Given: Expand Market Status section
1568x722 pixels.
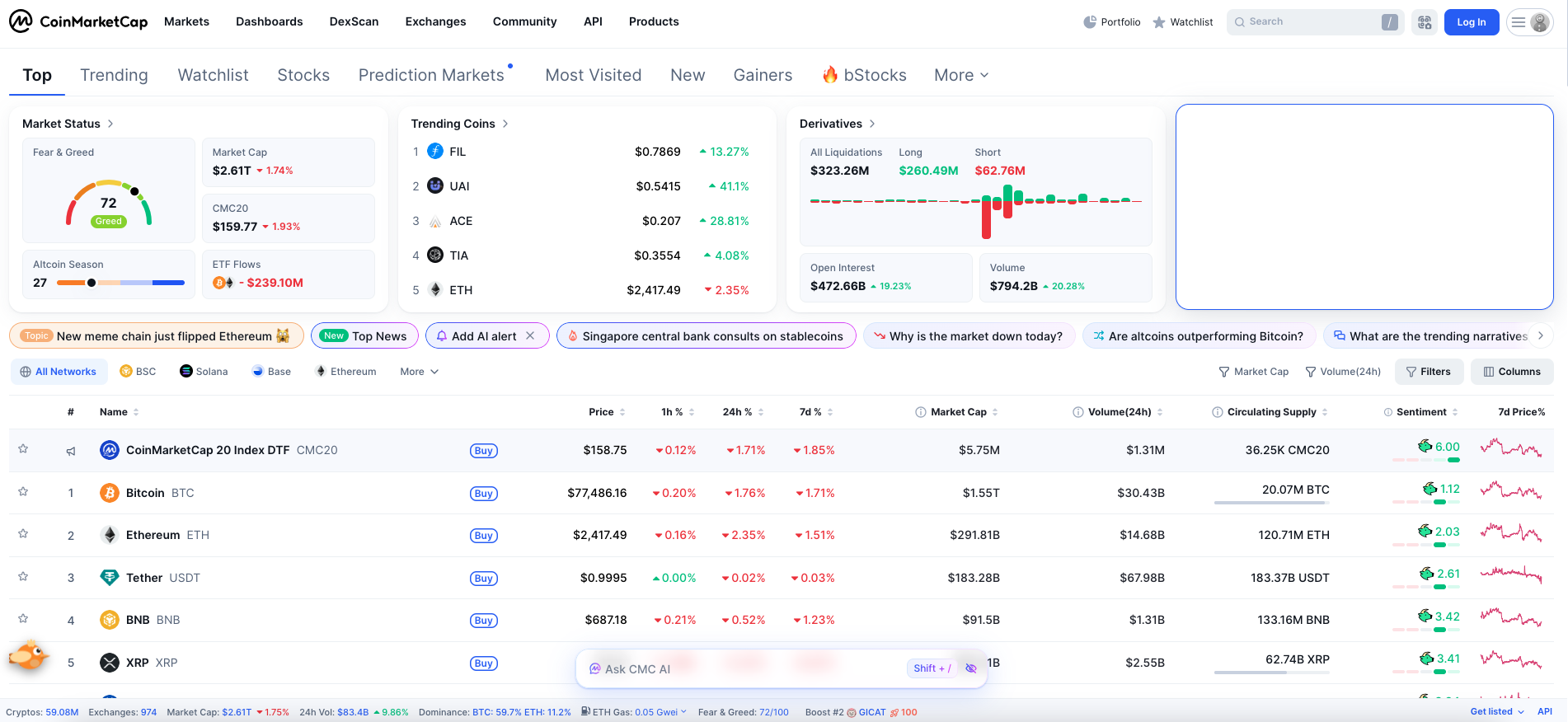Looking at the screenshot, I should coord(68,124).
